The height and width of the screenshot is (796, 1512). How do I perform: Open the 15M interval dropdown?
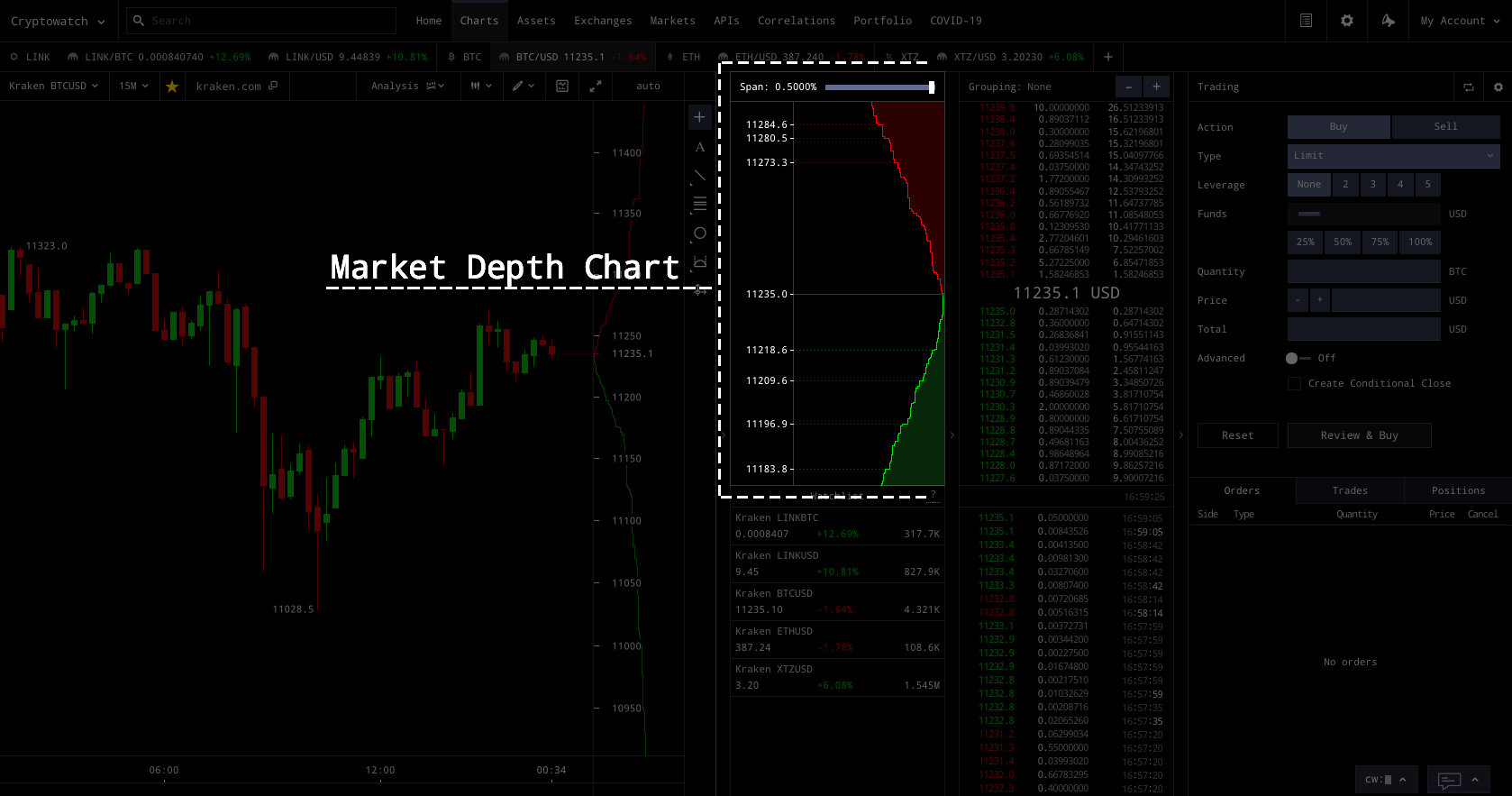pyautogui.click(x=133, y=87)
